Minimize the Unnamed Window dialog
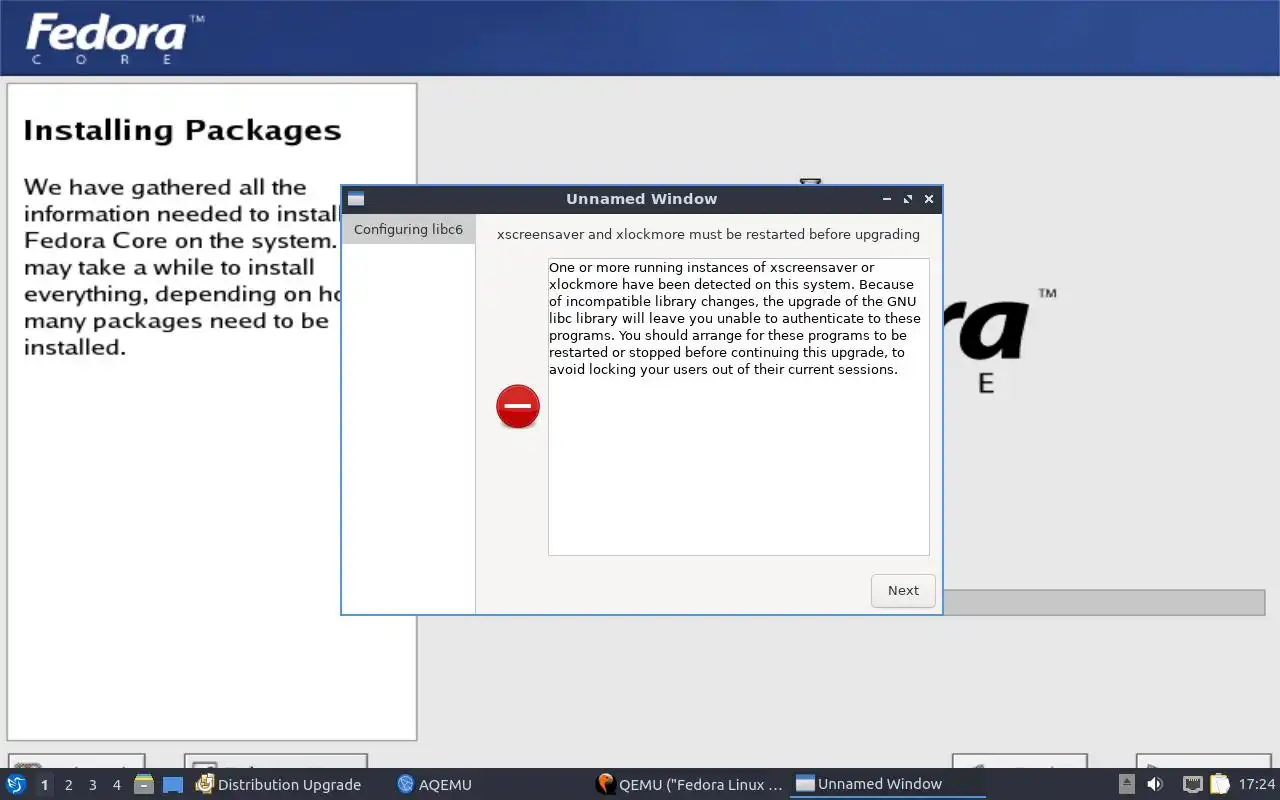This screenshot has width=1280, height=800. pyautogui.click(x=886, y=199)
